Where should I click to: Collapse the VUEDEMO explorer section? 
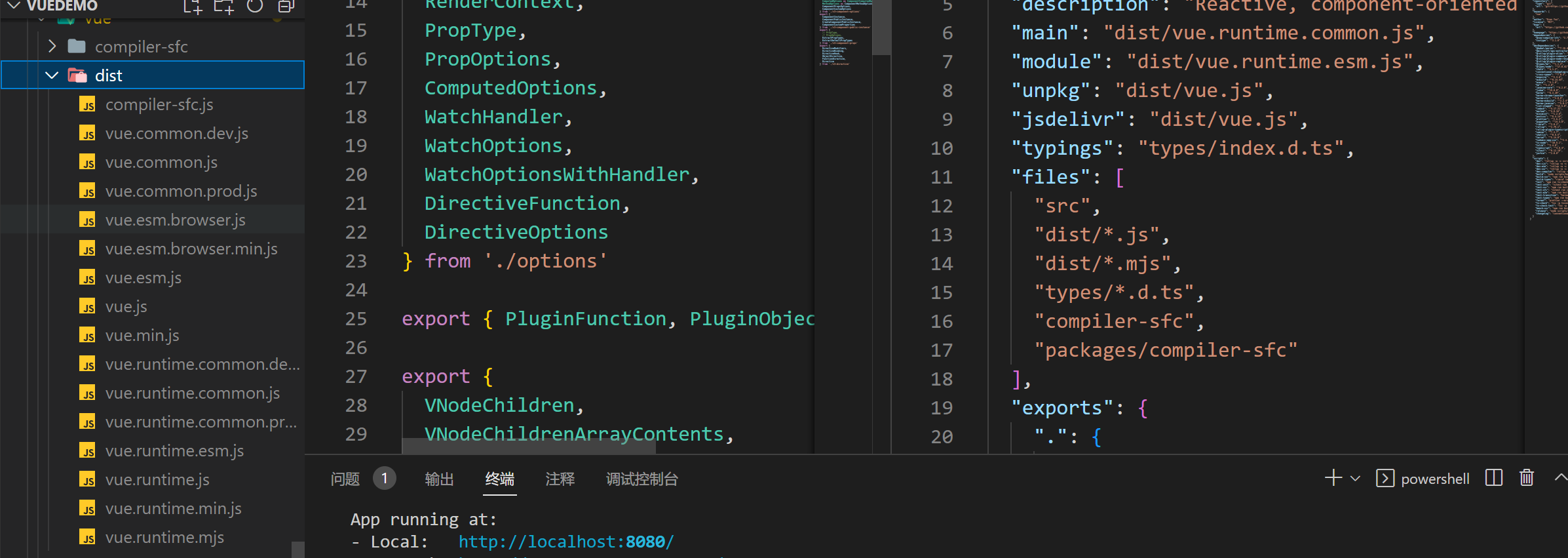pyautogui.click(x=14, y=6)
